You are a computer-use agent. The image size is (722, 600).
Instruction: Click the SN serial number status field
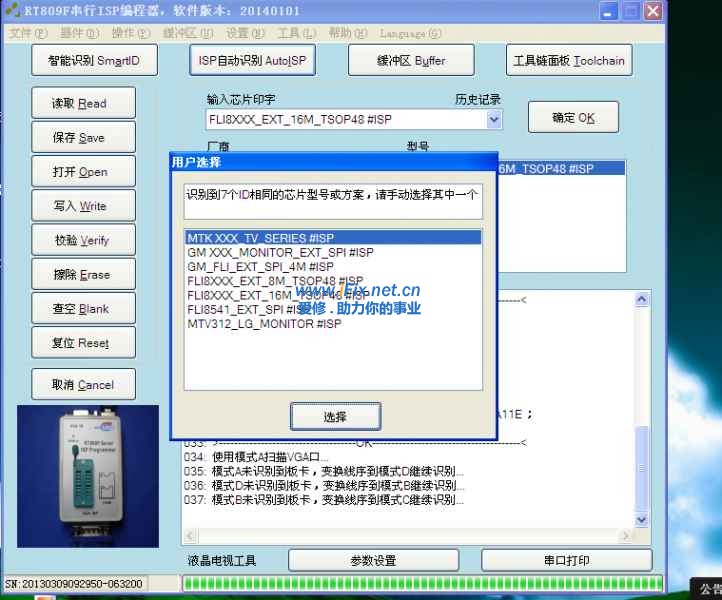[76, 584]
